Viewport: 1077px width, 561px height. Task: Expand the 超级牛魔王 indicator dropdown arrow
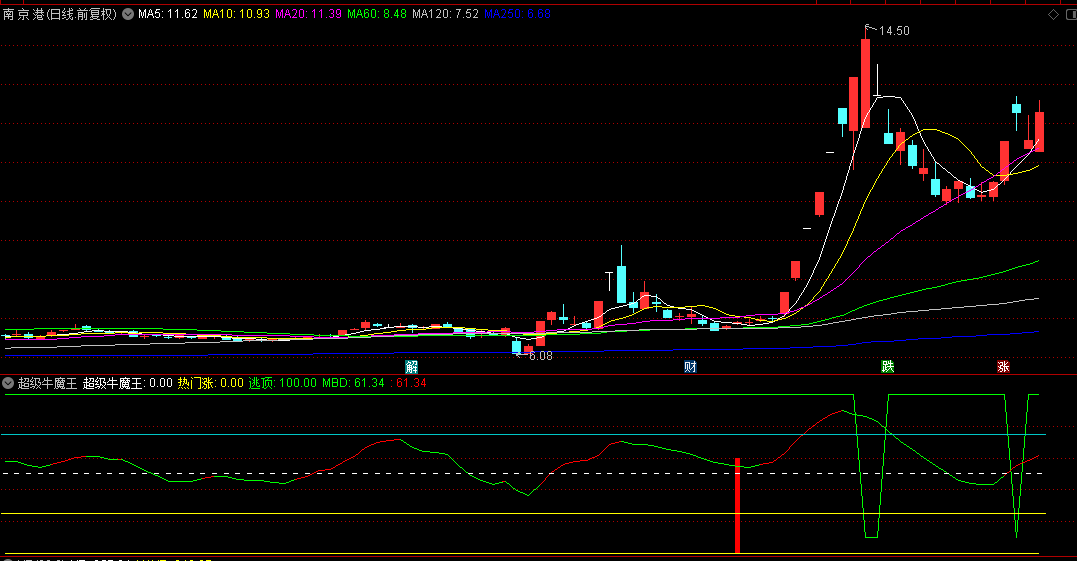point(8,383)
